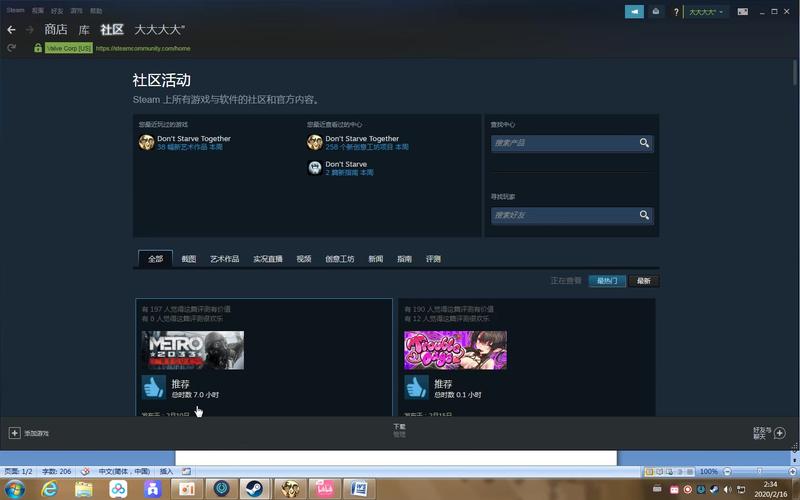Select the 新闻 (News) tab
This screenshot has width=800, height=500.
pyautogui.click(x=376, y=259)
